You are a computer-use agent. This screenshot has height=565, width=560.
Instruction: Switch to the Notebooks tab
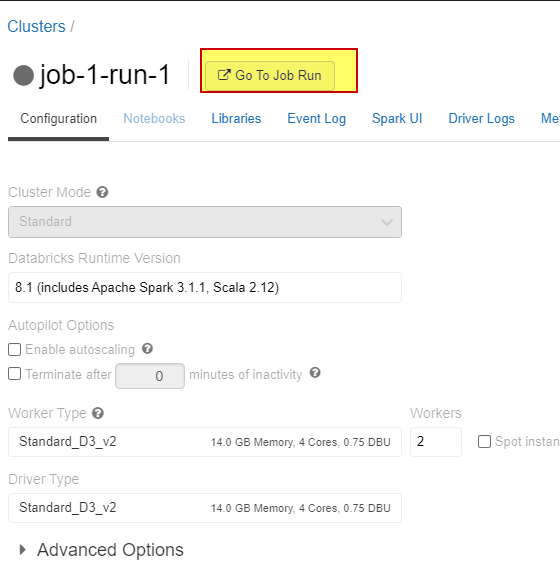point(154,119)
